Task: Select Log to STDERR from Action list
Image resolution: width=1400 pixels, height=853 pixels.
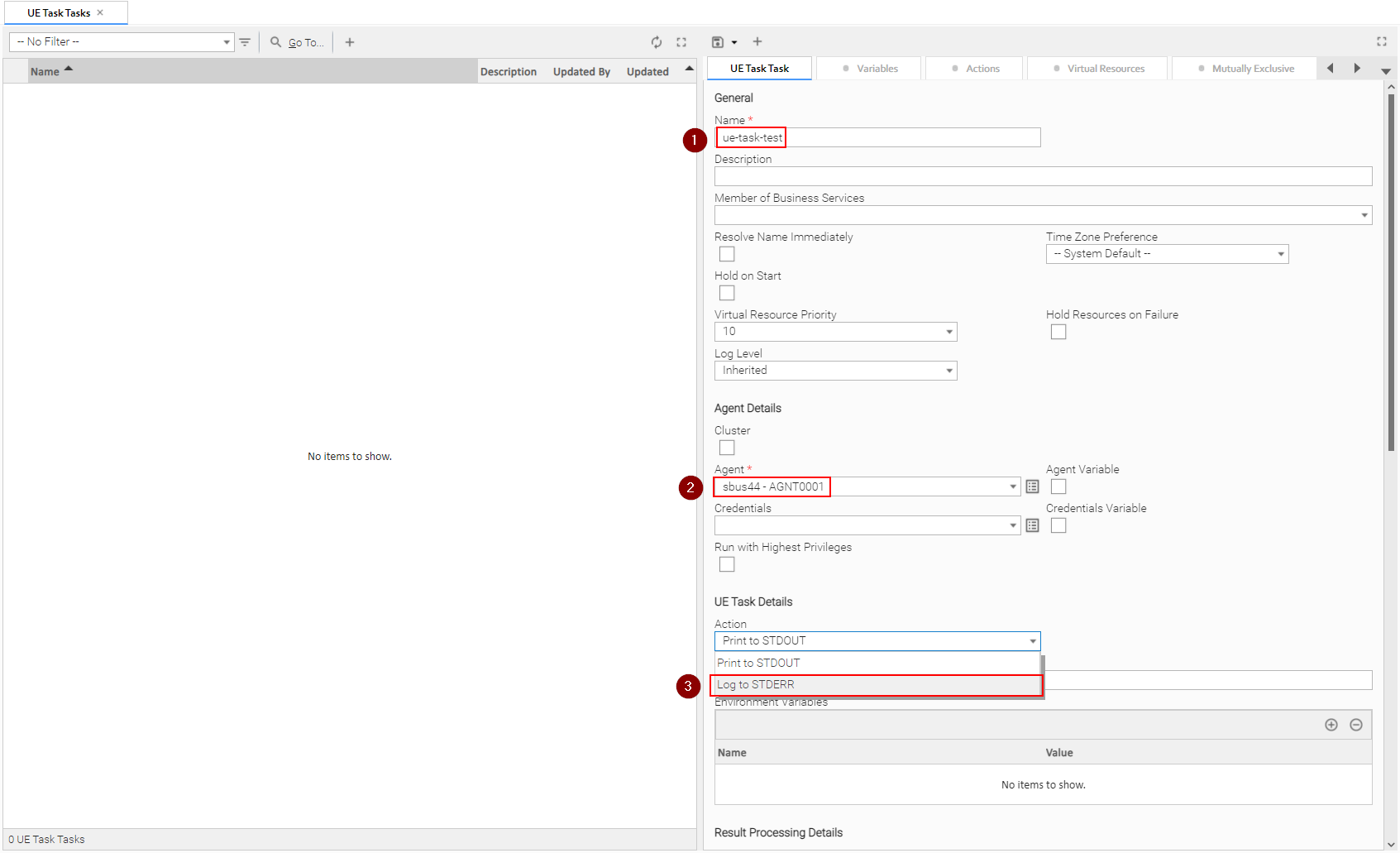Action: click(x=877, y=686)
